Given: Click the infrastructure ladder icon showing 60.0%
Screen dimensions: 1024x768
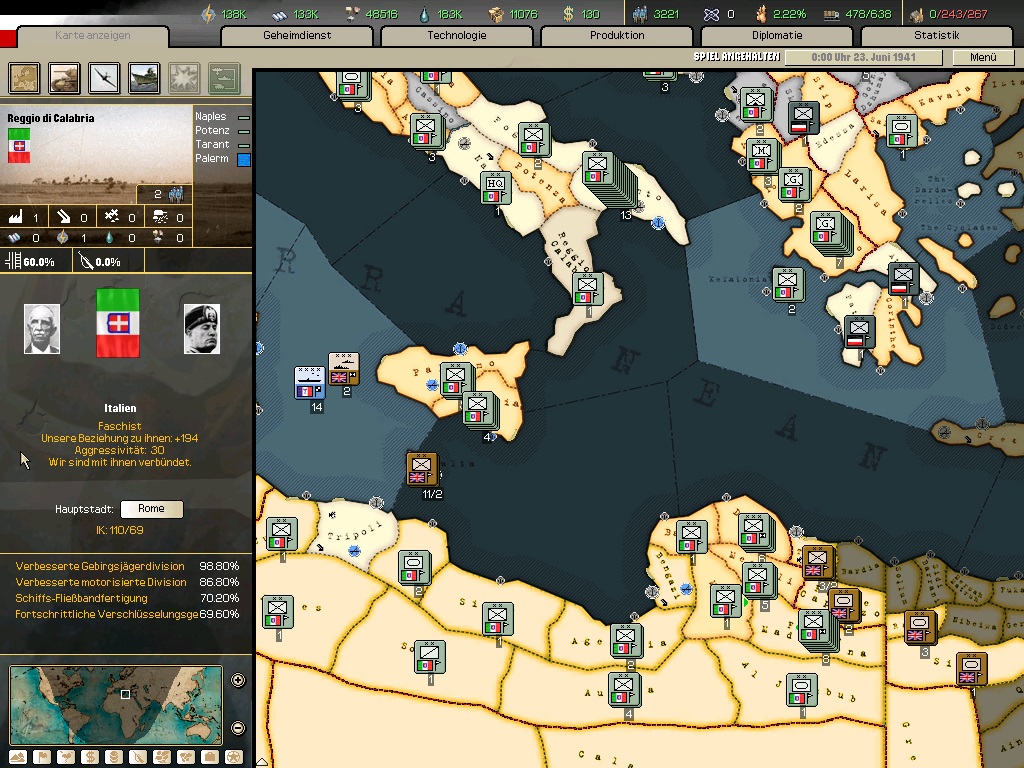Looking at the screenshot, I should click(x=13, y=261).
